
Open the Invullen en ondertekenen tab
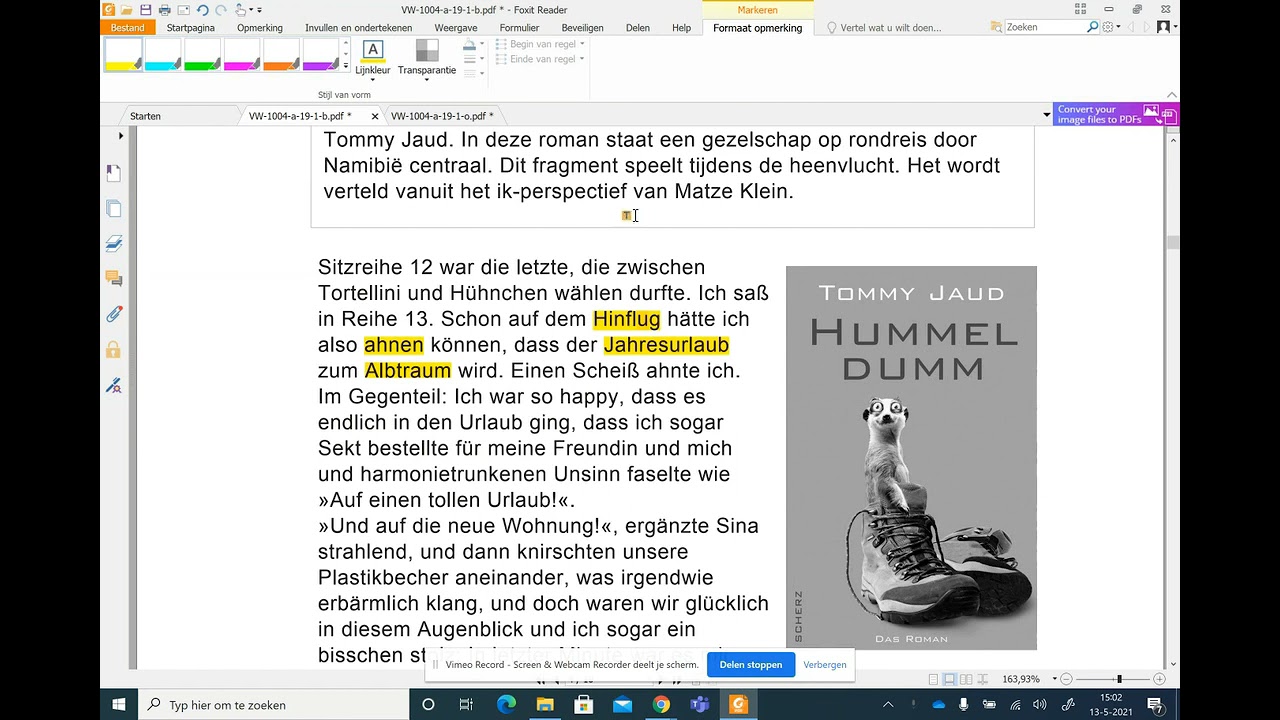point(359,28)
